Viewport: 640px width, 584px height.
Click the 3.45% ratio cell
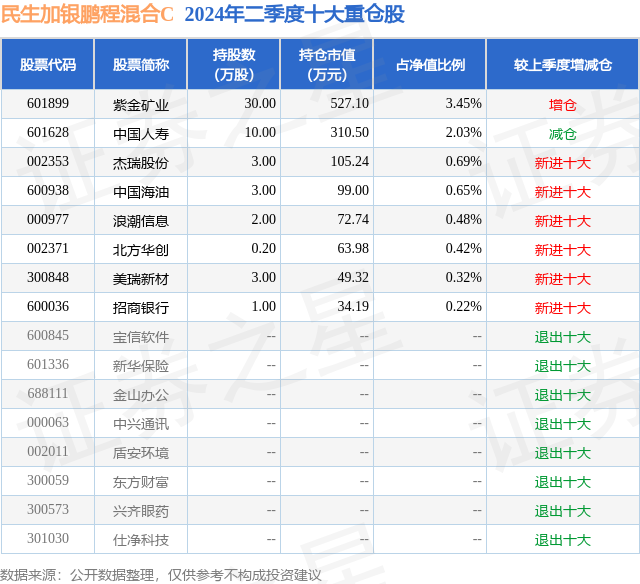(463, 104)
